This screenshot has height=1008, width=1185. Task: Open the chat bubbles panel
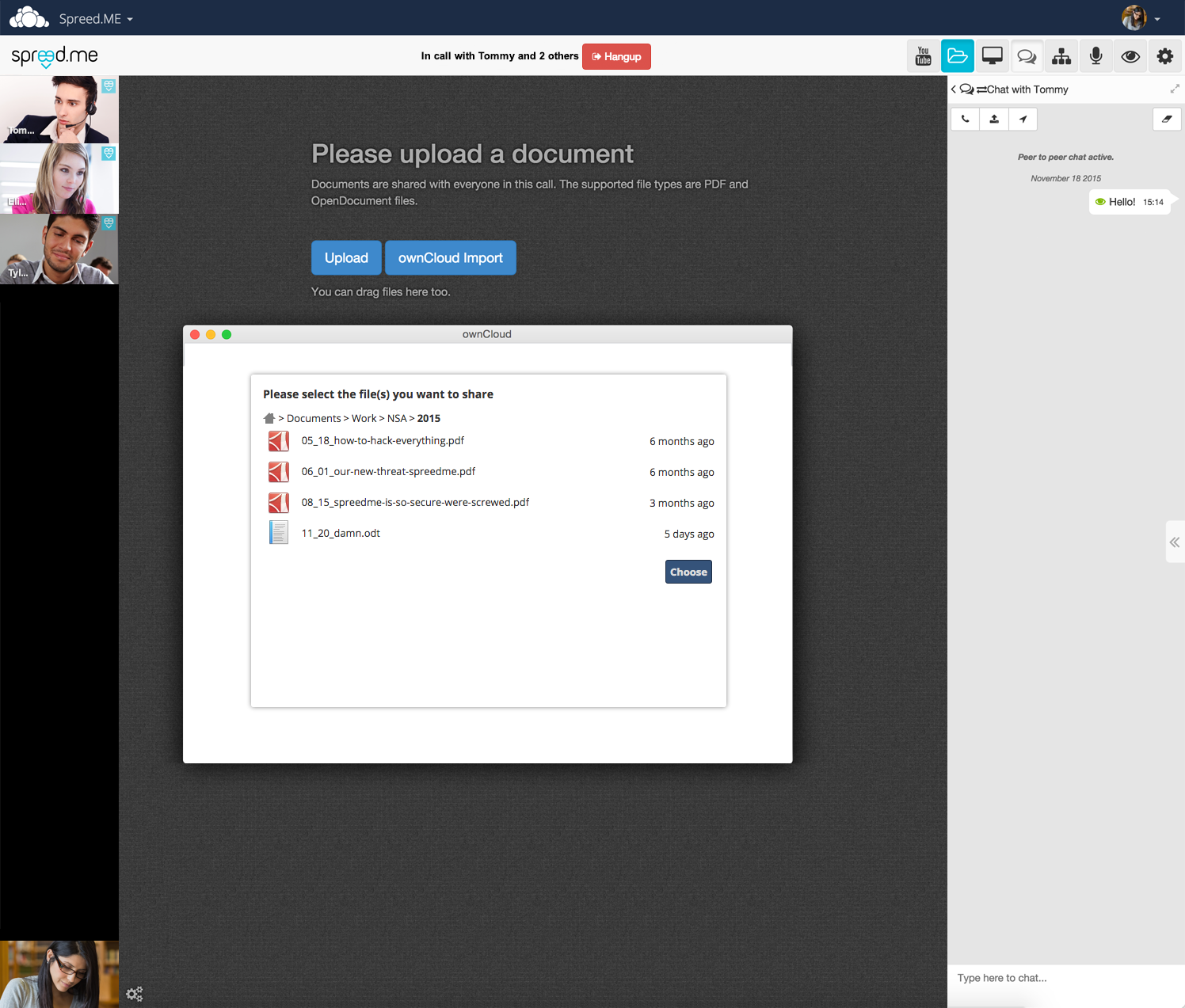click(x=1027, y=56)
